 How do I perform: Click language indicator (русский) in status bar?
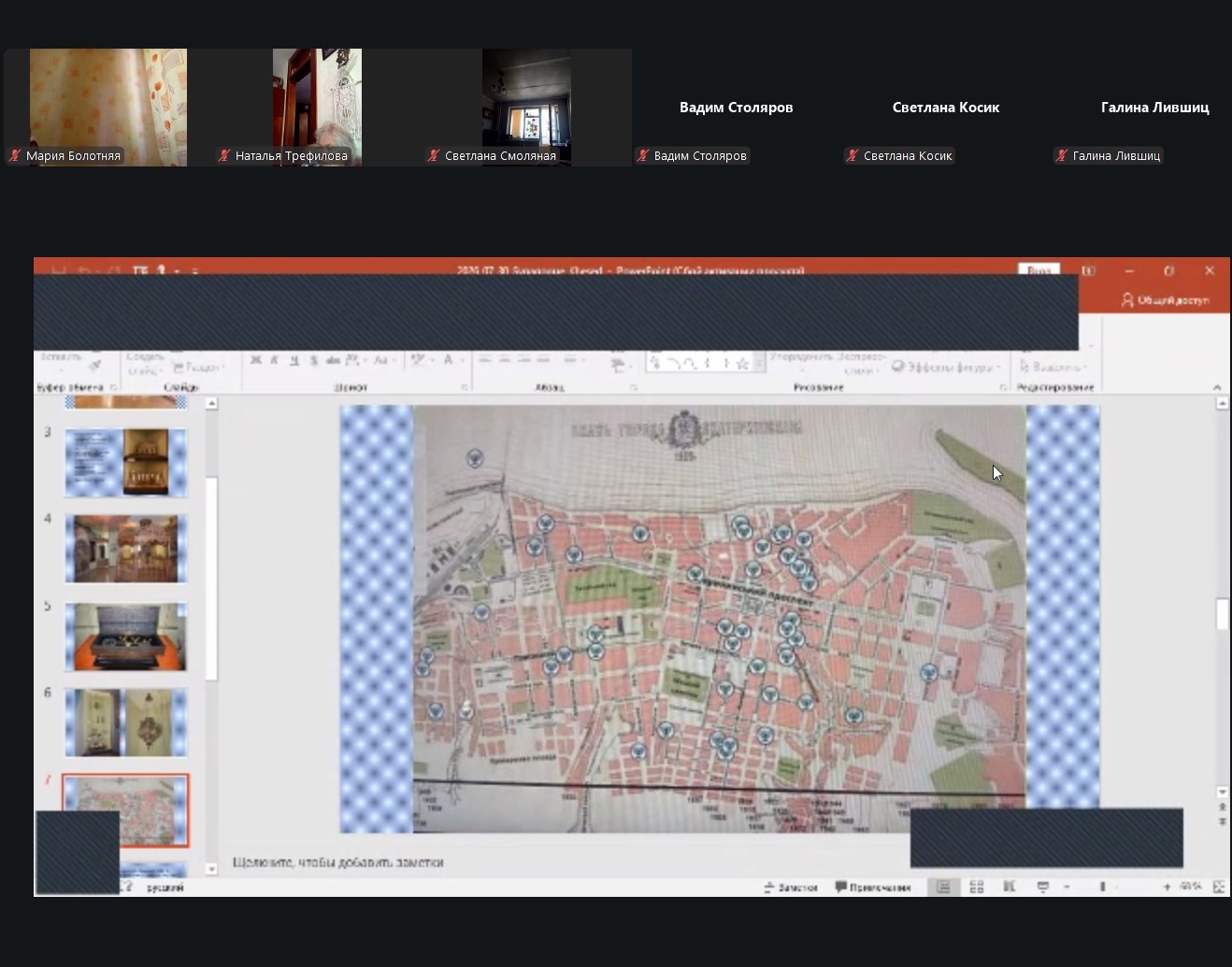pyautogui.click(x=165, y=888)
